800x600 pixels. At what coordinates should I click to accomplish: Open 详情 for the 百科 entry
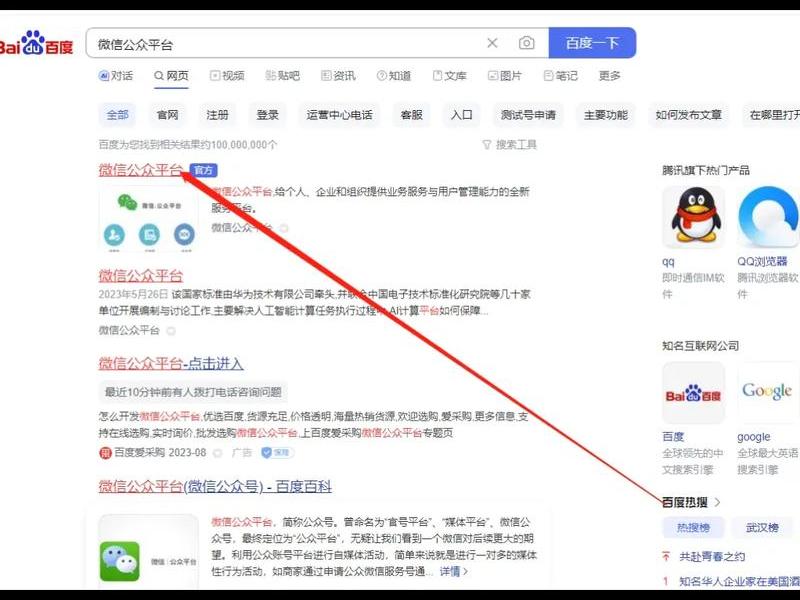click(x=454, y=571)
